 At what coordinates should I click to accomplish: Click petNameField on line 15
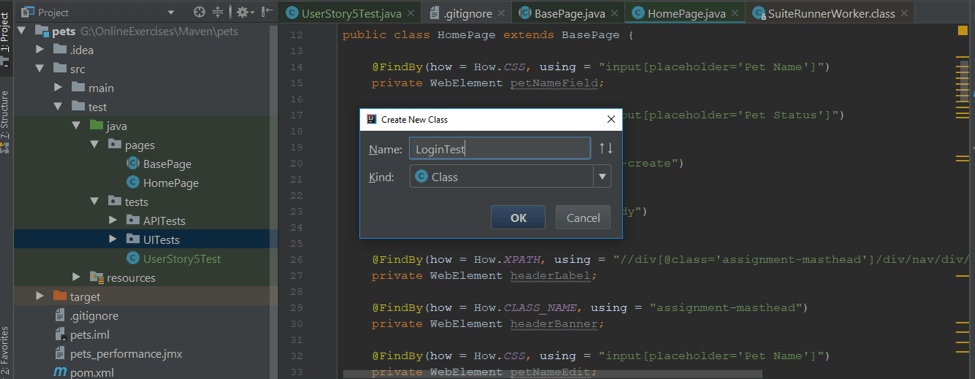click(x=554, y=83)
